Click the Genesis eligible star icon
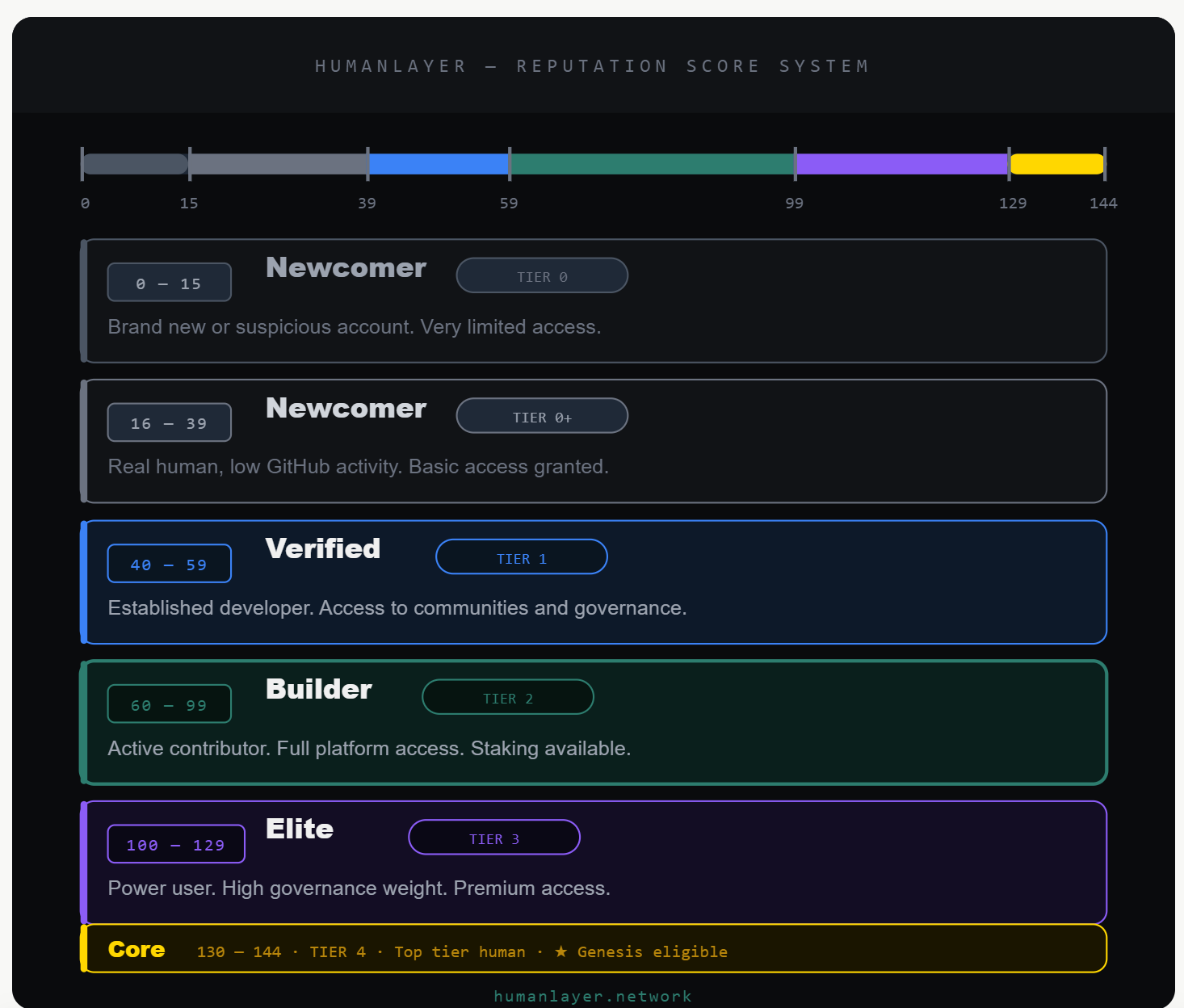Screen dimensions: 1184x1008 [x=561, y=951]
